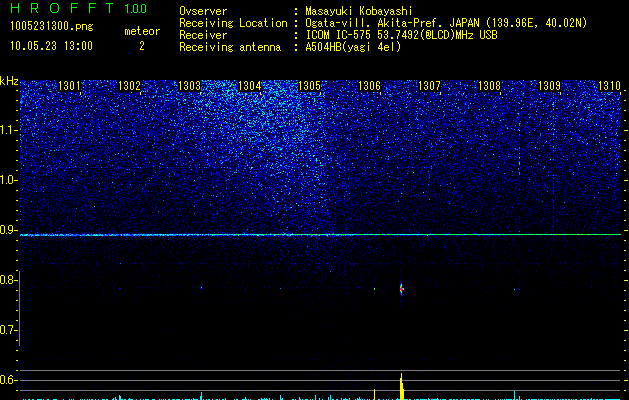The height and width of the screenshot is (400, 629).
Task: Click the 1309 time marker
Action: pyautogui.click(x=549, y=86)
